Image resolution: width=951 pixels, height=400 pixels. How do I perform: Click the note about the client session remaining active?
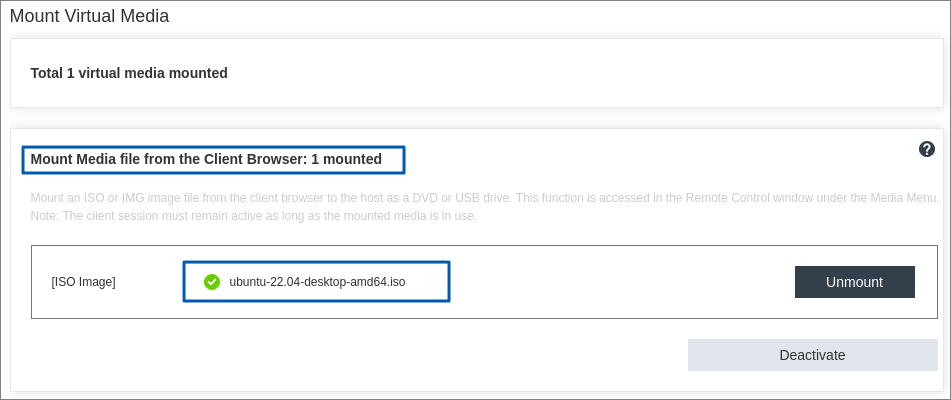[254, 216]
